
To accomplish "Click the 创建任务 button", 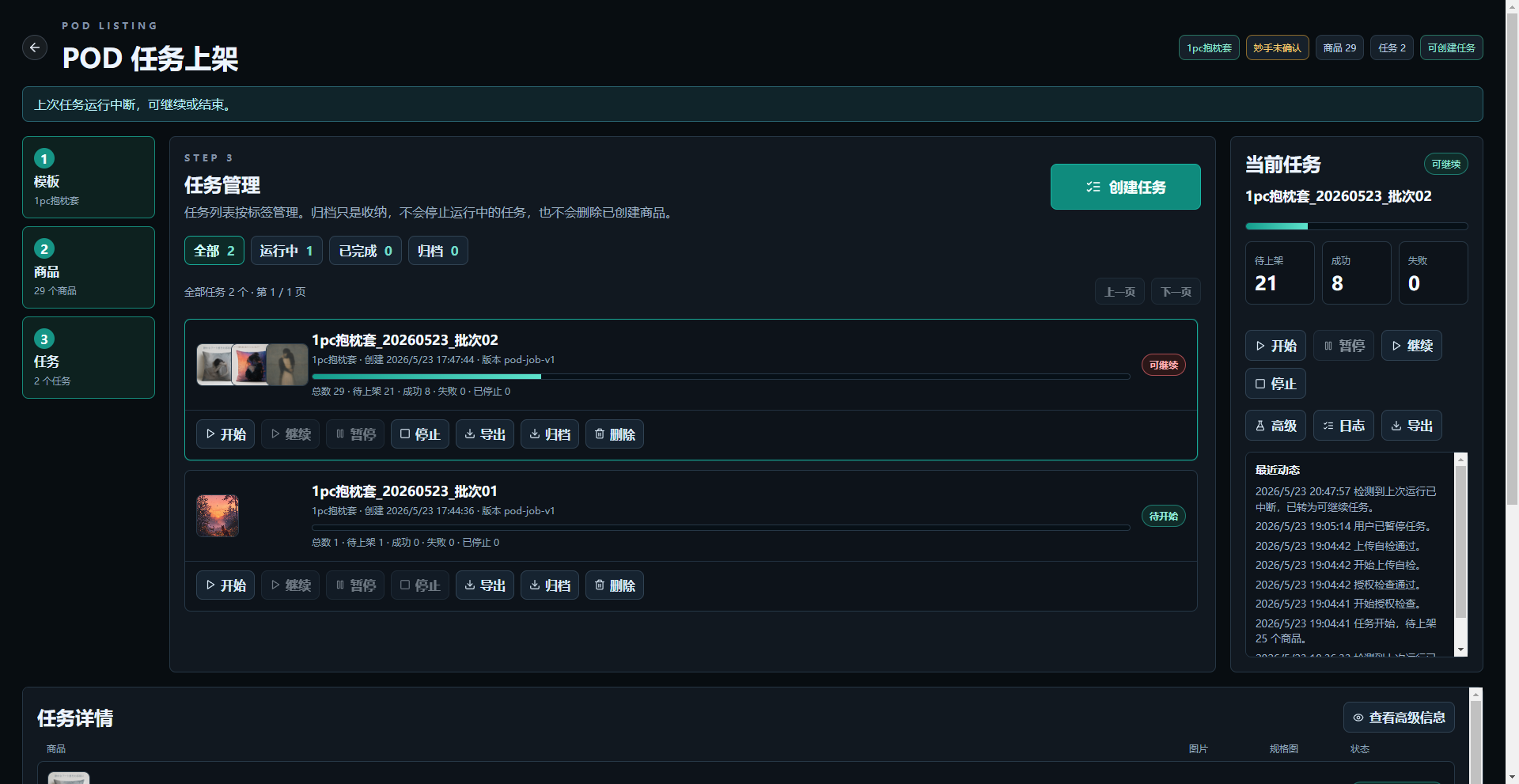I will pos(1125,187).
